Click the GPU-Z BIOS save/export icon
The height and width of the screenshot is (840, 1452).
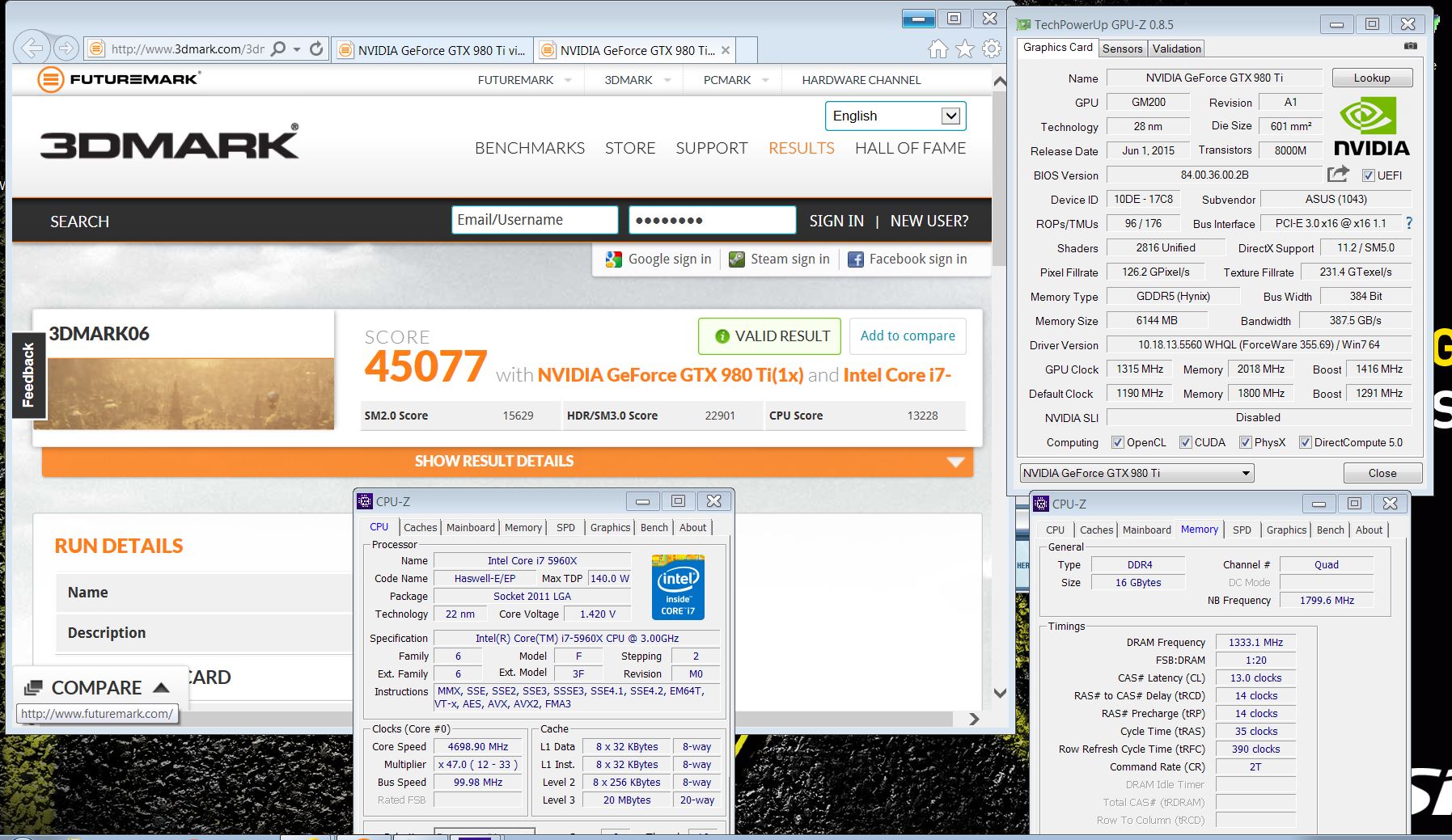pos(1338,174)
